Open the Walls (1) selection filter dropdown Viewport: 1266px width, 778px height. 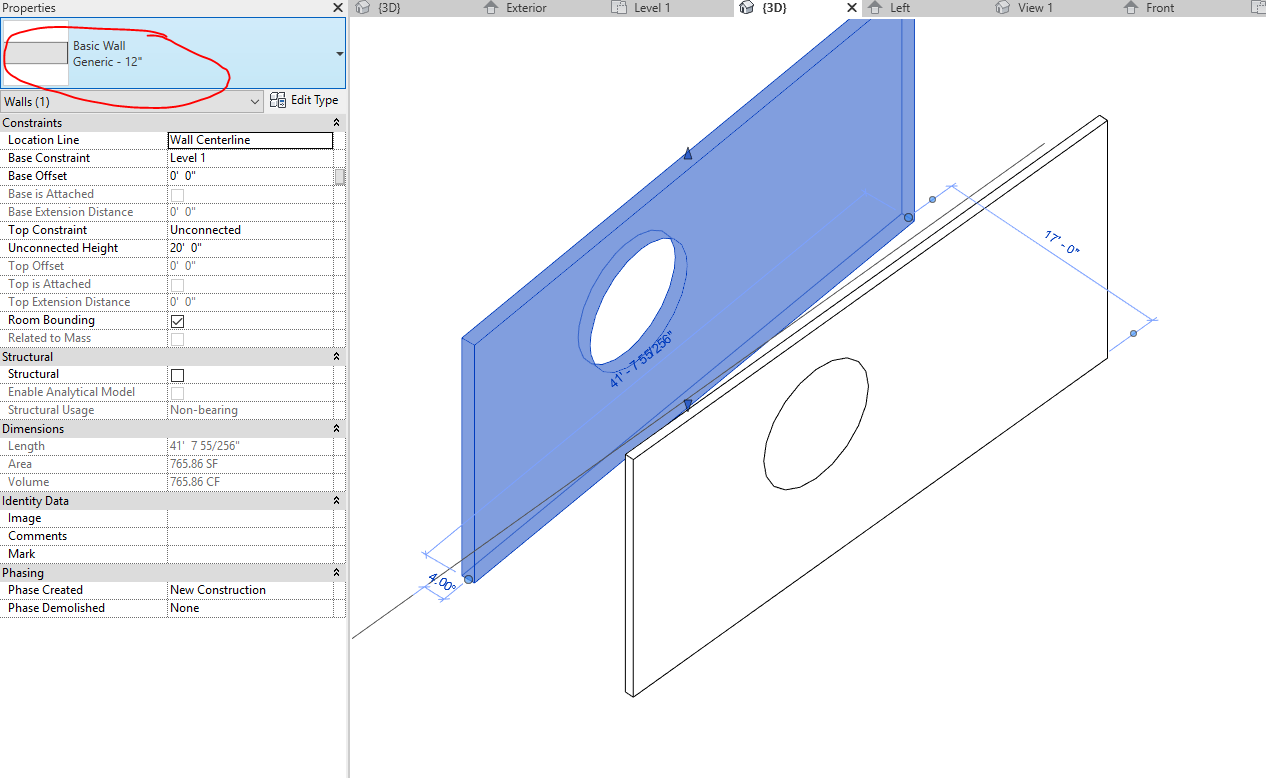[x=254, y=100]
